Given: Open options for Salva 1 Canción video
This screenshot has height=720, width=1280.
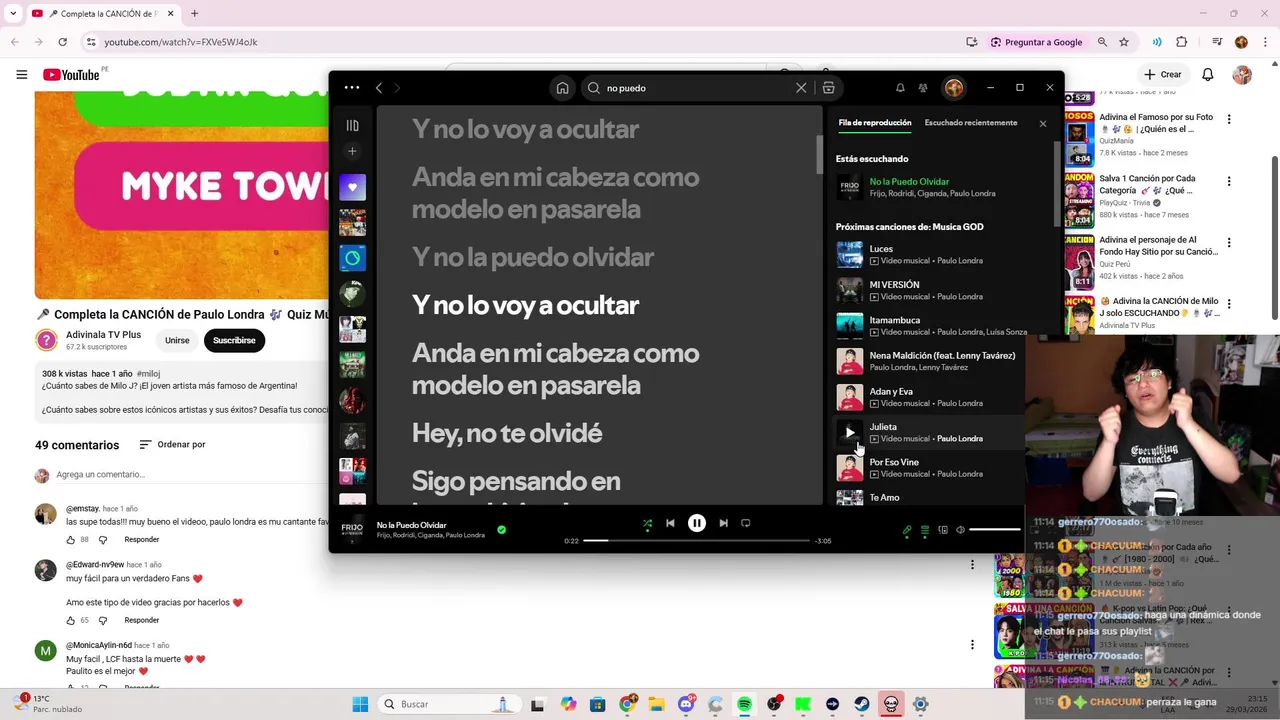Looking at the screenshot, I should [x=1229, y=181].
